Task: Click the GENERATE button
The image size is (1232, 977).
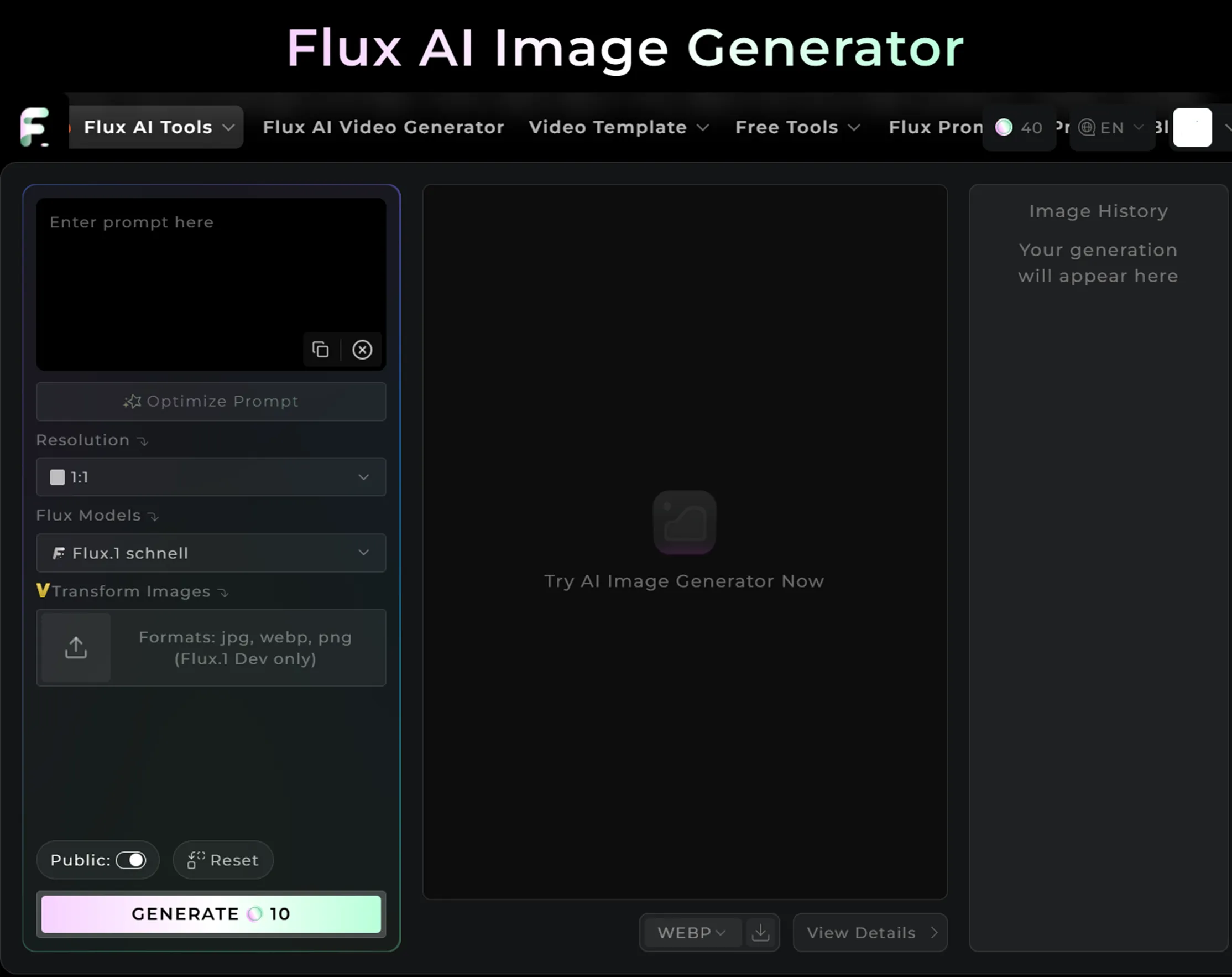Action: pyautogui.click(x=211, y=913)
